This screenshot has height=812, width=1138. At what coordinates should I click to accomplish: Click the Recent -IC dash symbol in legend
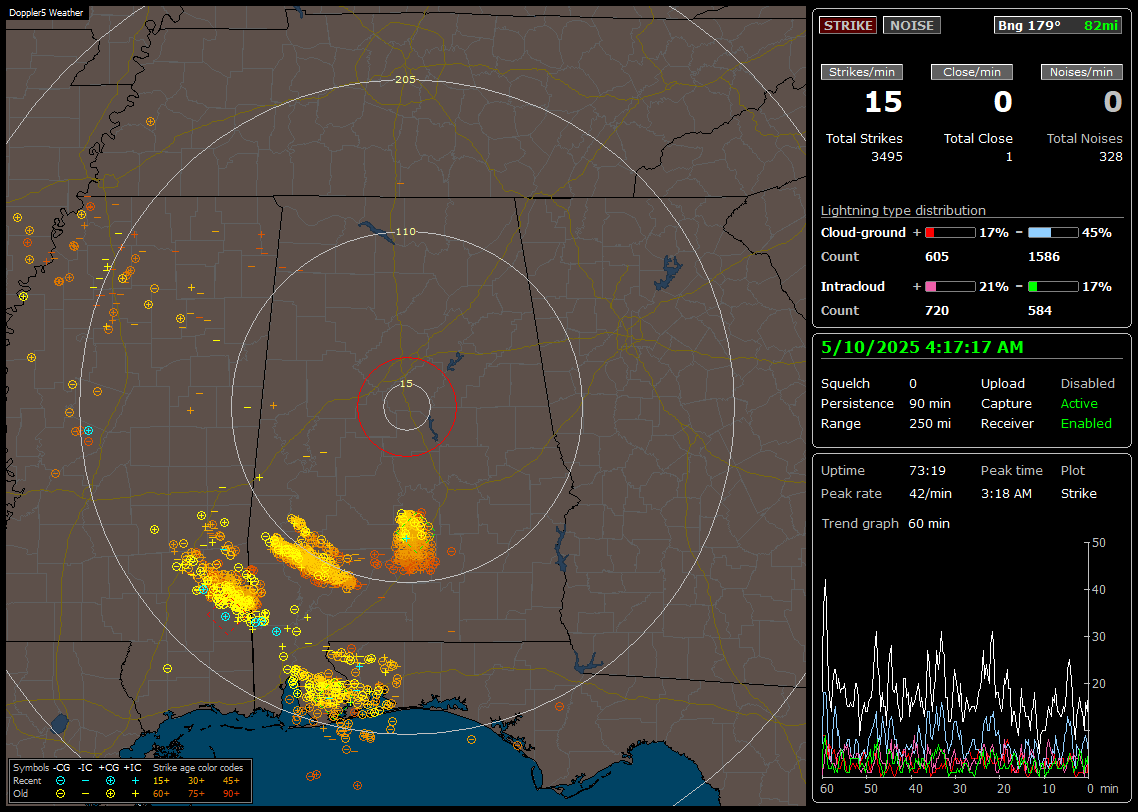point(86,781)
